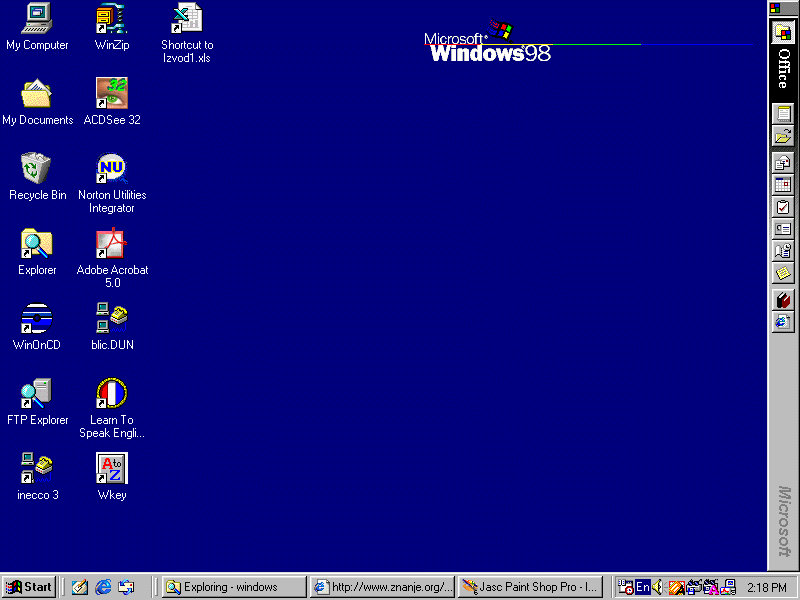Click the red-yellow striped tray icon

pos(677,588)
